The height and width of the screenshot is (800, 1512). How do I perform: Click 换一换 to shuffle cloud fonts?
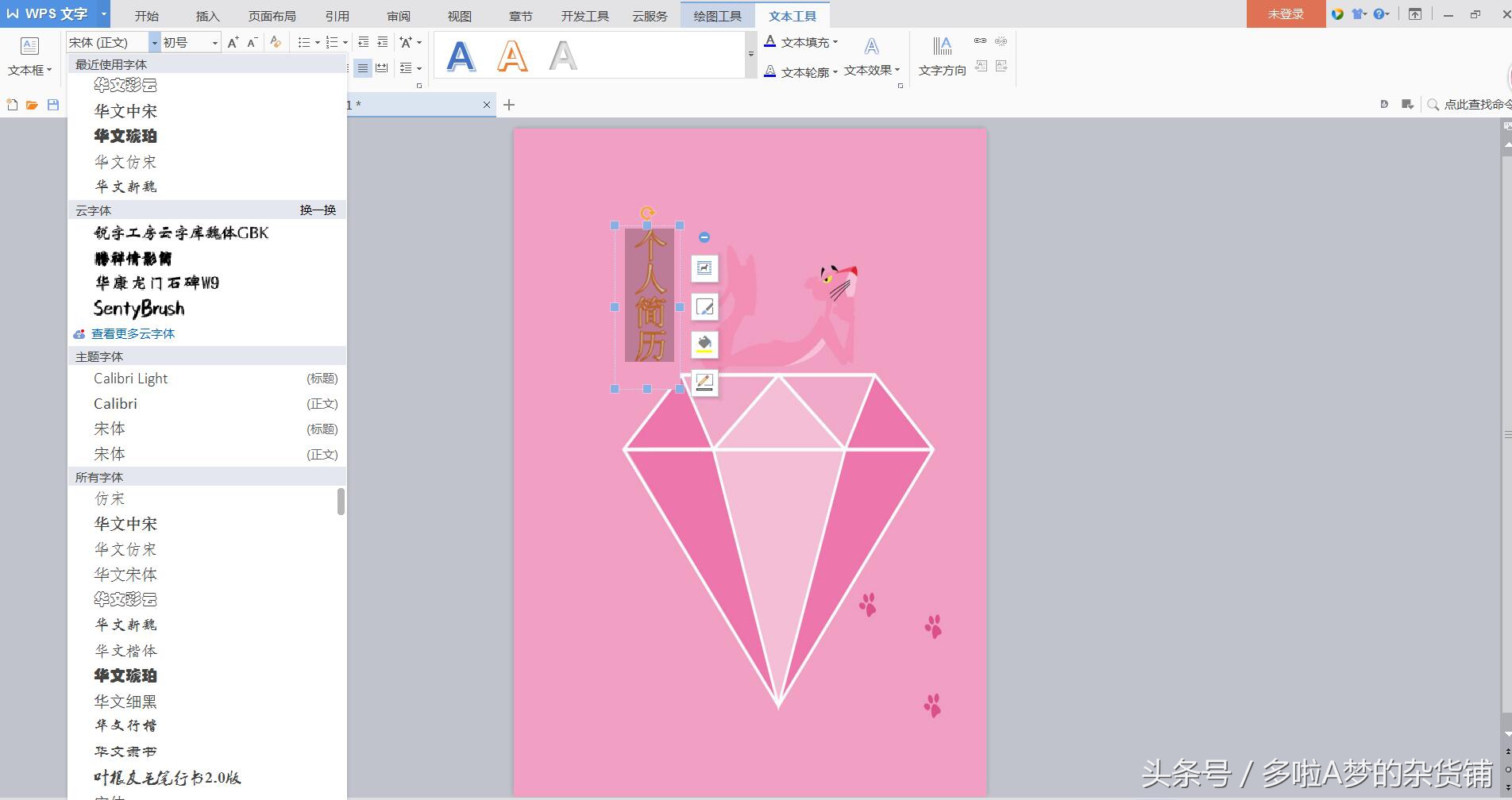(317, 209)
